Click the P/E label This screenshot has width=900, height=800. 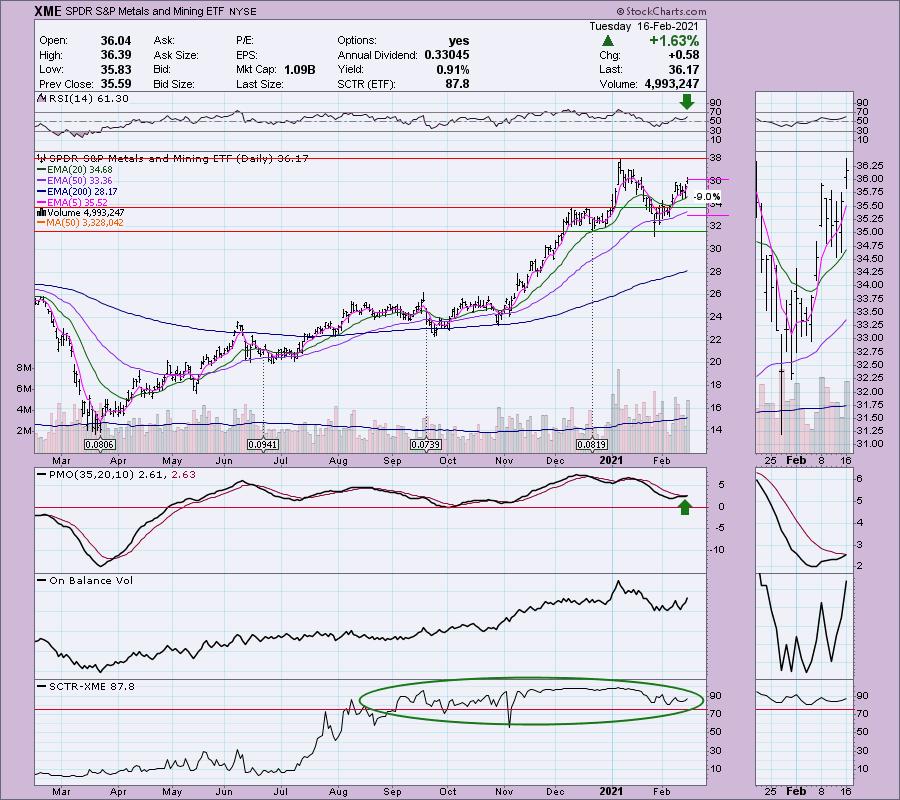[x=244, y=41]
